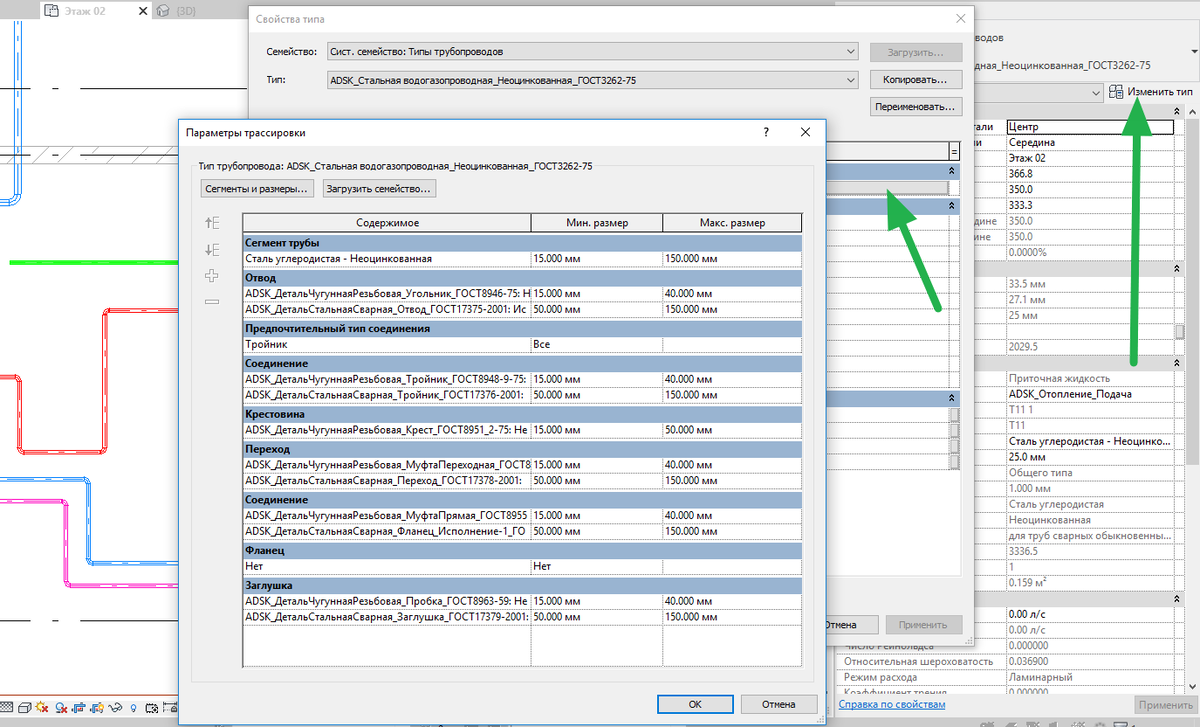Click the Изменить тип edit-type icon
Screen dimensions: 1200x727
coord(1116,91)
